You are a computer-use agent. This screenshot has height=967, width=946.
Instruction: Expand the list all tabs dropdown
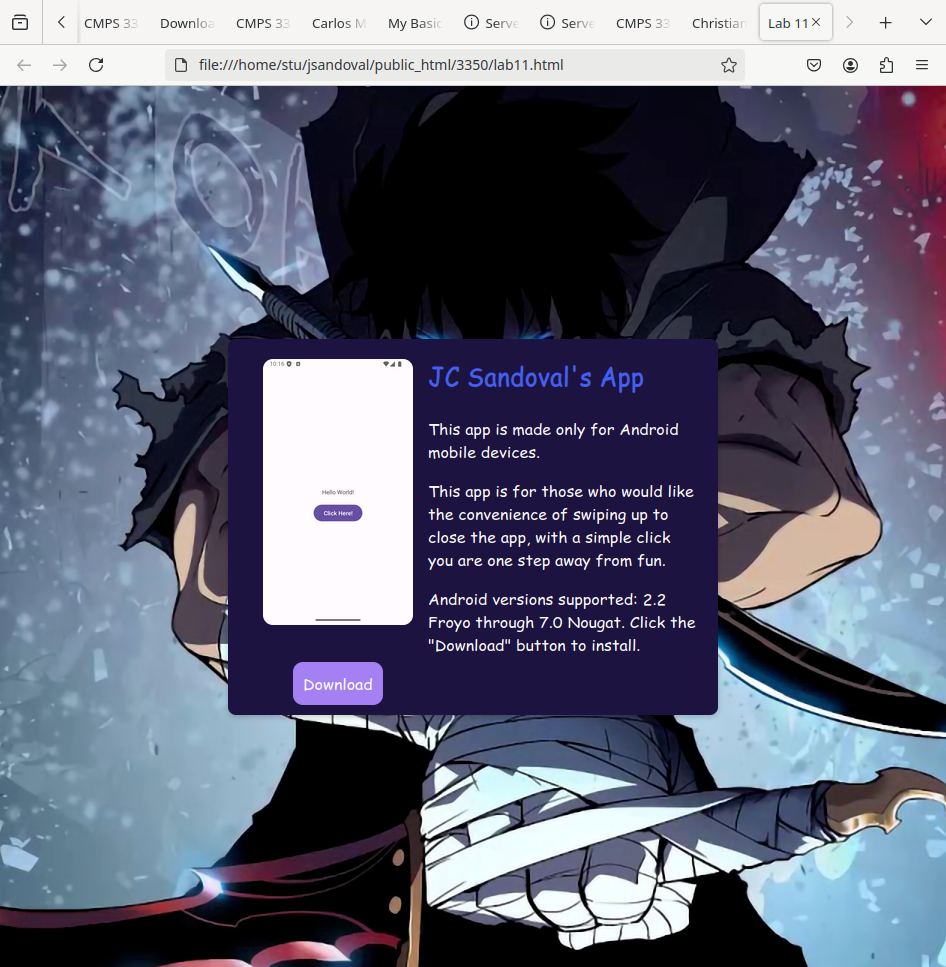click(x=924, y=22)
